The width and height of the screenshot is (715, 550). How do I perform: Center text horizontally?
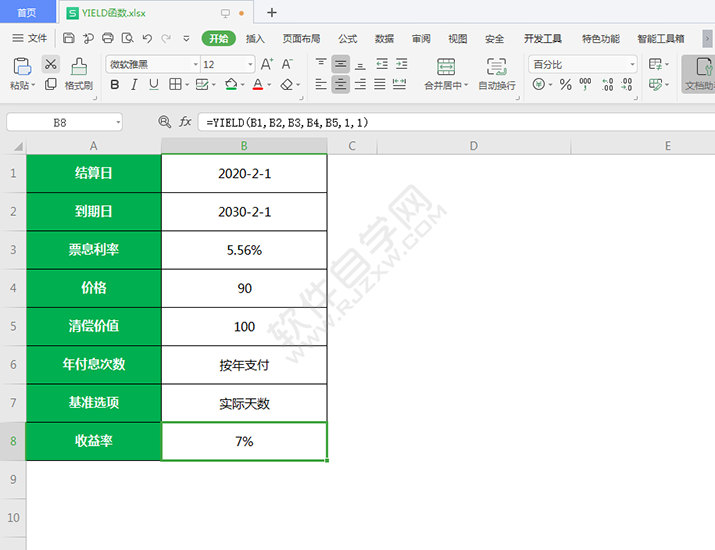point(341,84)
